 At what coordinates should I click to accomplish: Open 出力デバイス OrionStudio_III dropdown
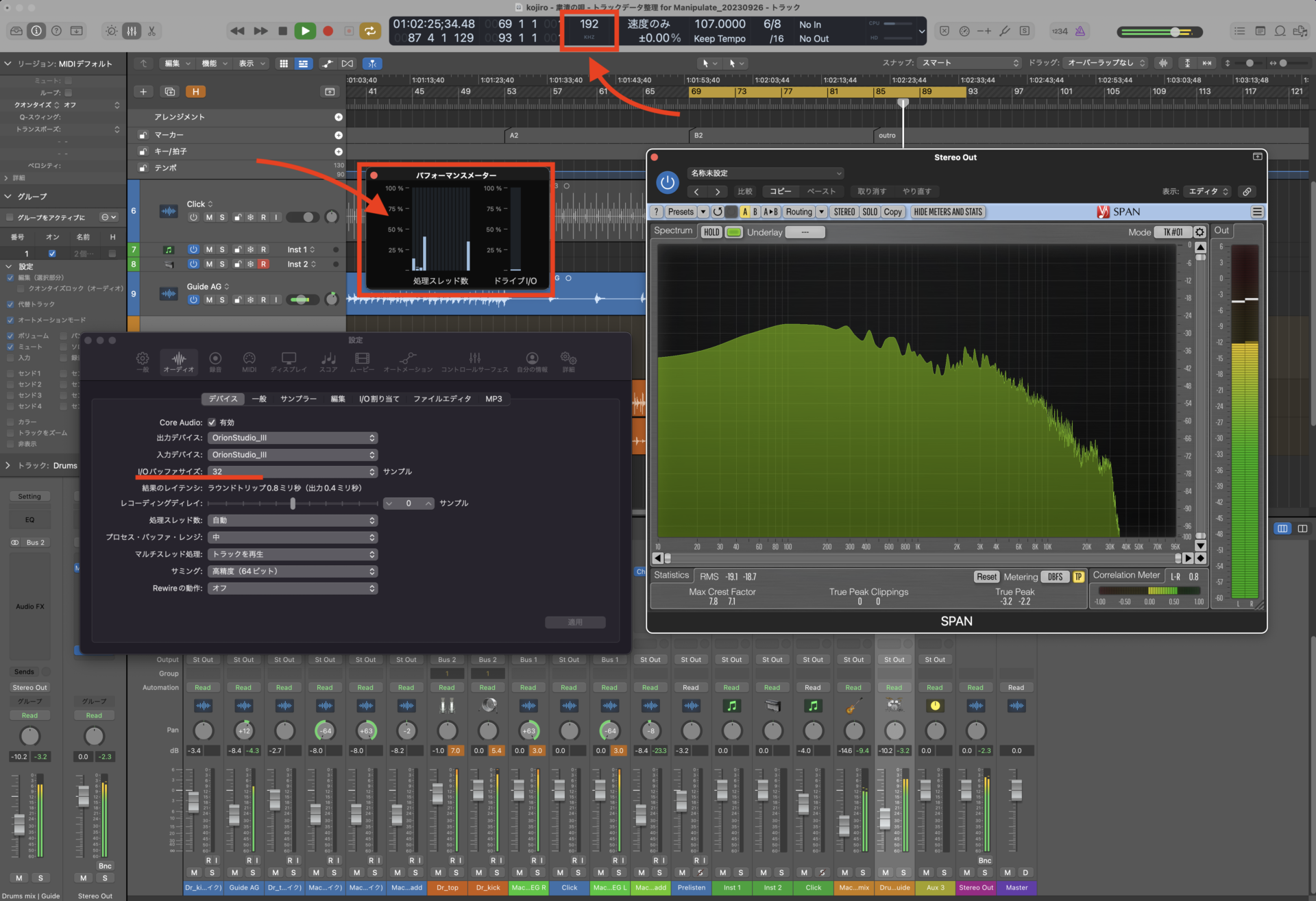[x=293, y=438]
